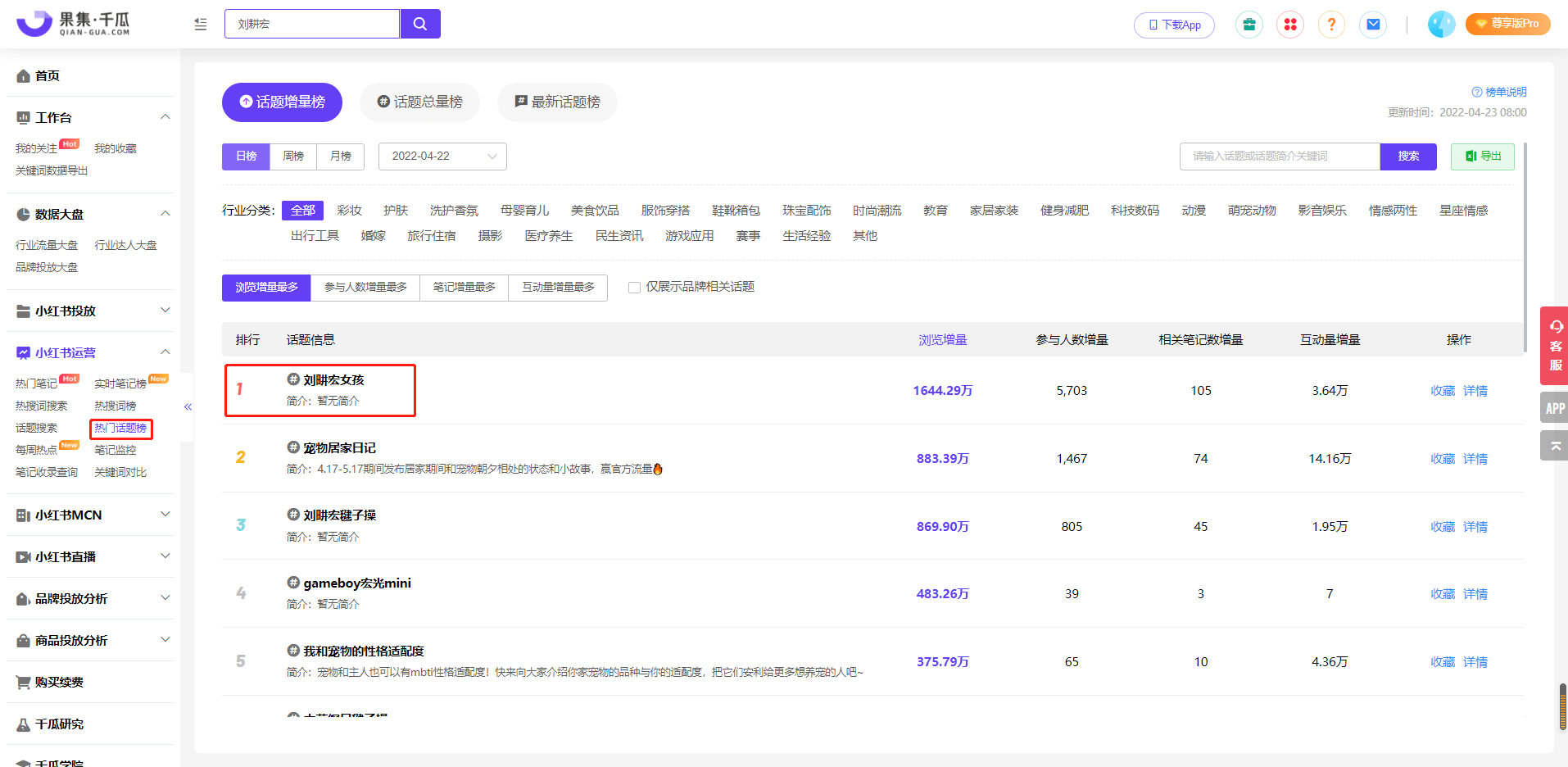
Task: Open the date dropdown 2022-04-22
Action: pyautogui.click(x=442, y=157)
